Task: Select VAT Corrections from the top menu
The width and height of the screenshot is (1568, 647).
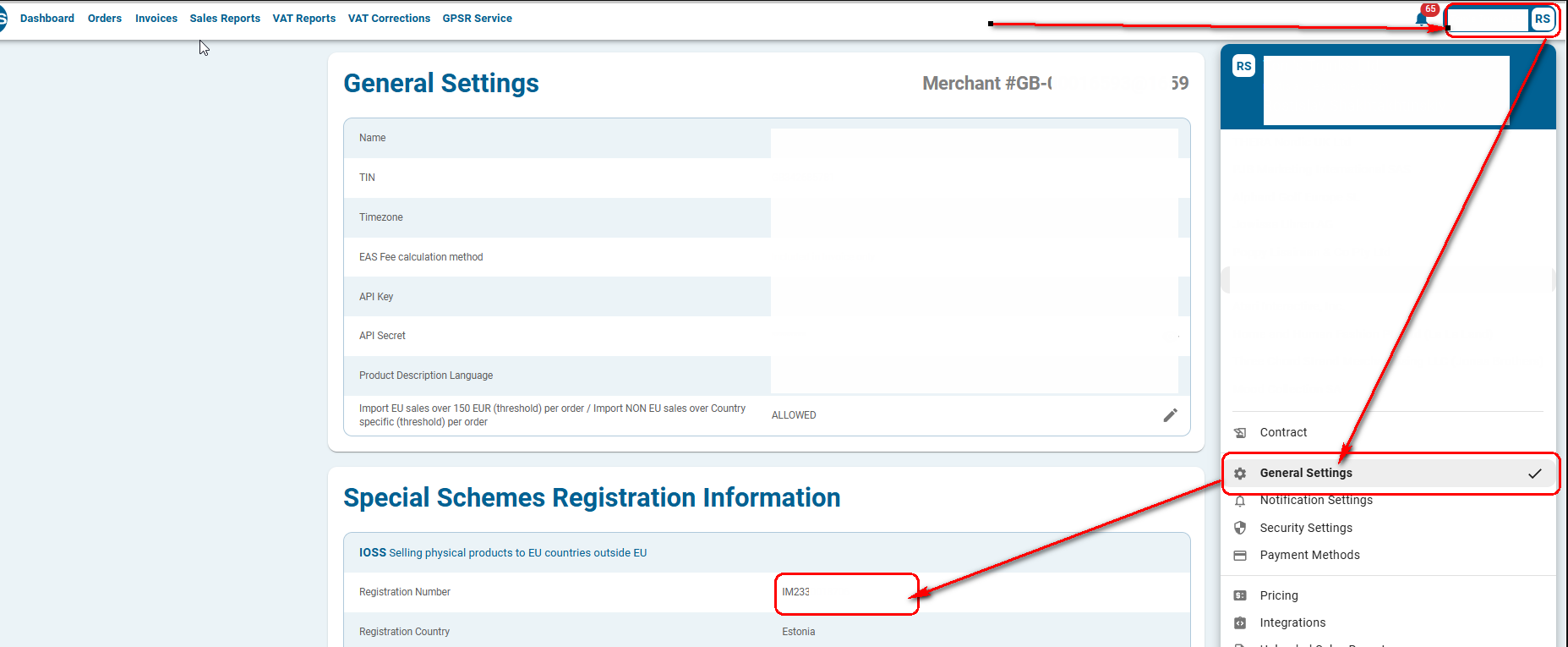Action: [389, 19]
